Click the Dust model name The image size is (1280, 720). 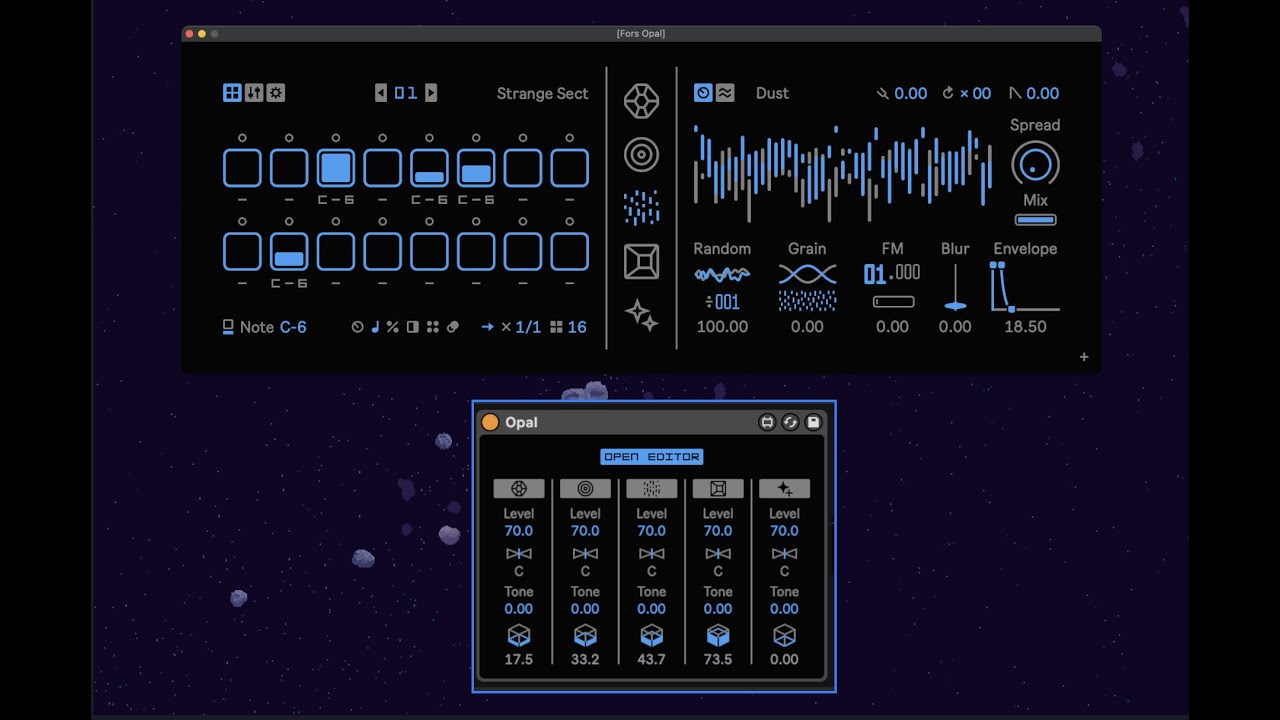(x=772, y=93)
